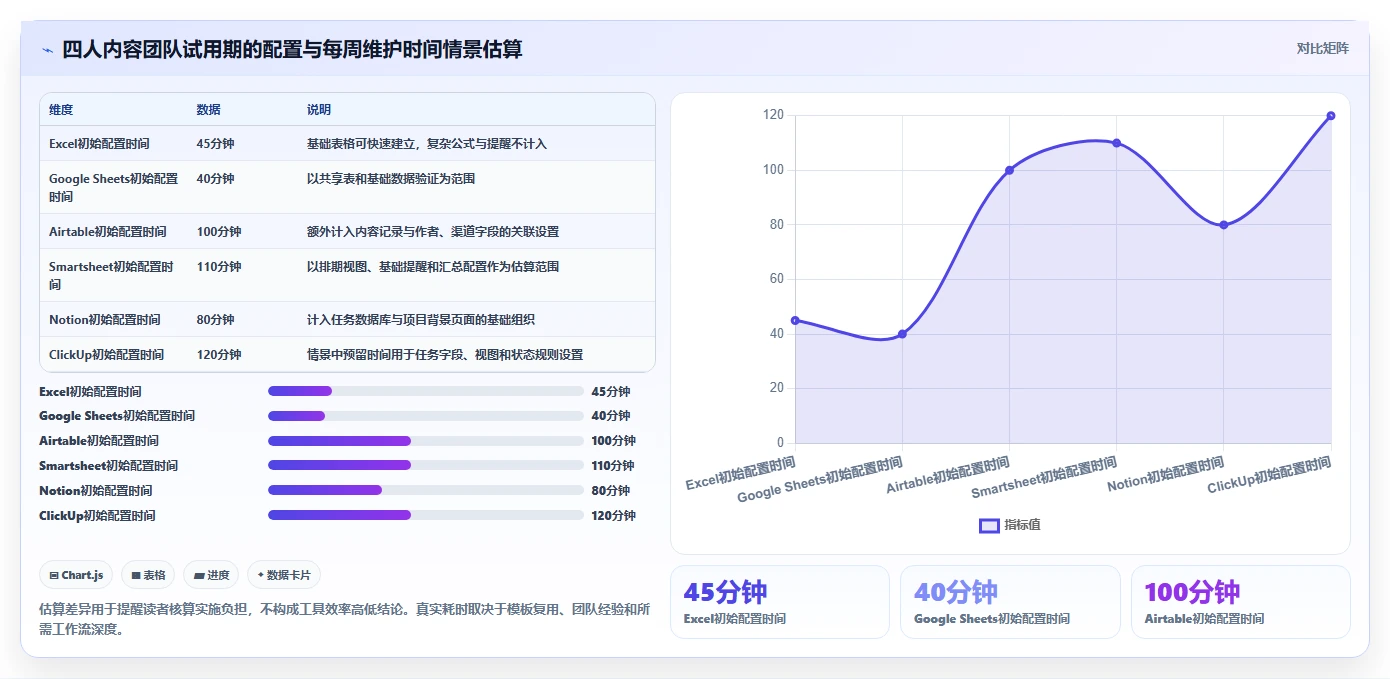The image size is (1390, 679).
Task: Click table cell Google Sheets初始配置时间
Action: (114, 188)
